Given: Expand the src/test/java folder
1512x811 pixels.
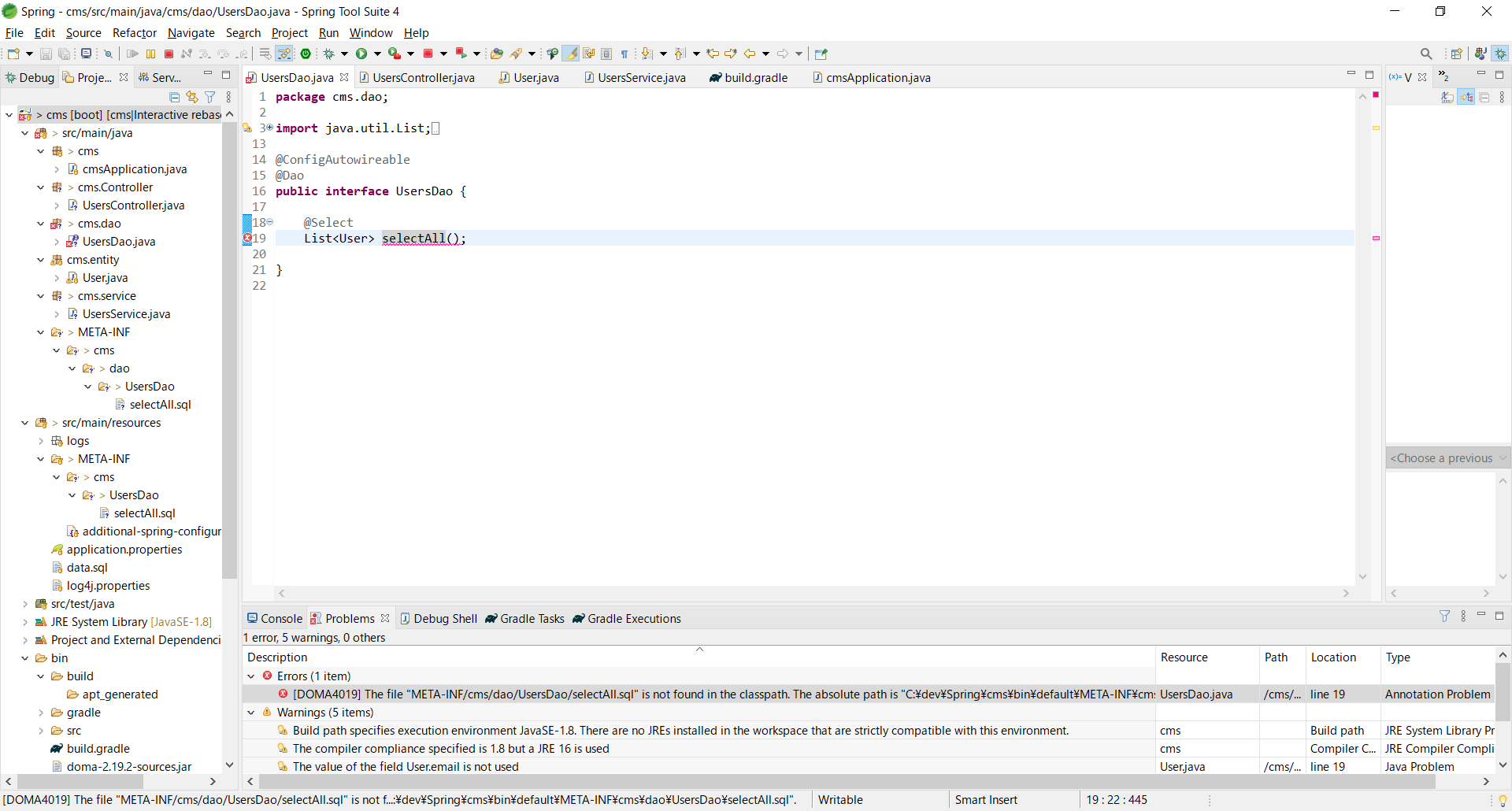Looking at the screenshot, I should (x=25, y=604).
